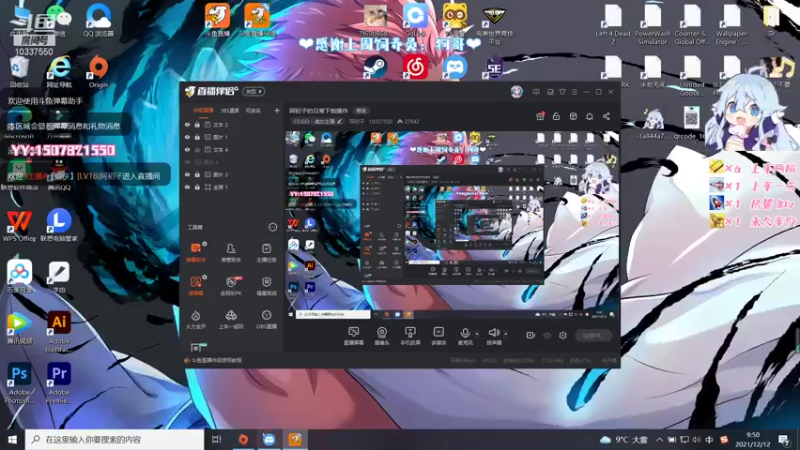This screenshot has width=800, height=450.
Task: Open the Douyu companion taskbar button
Action: click(x=295, y=439)
